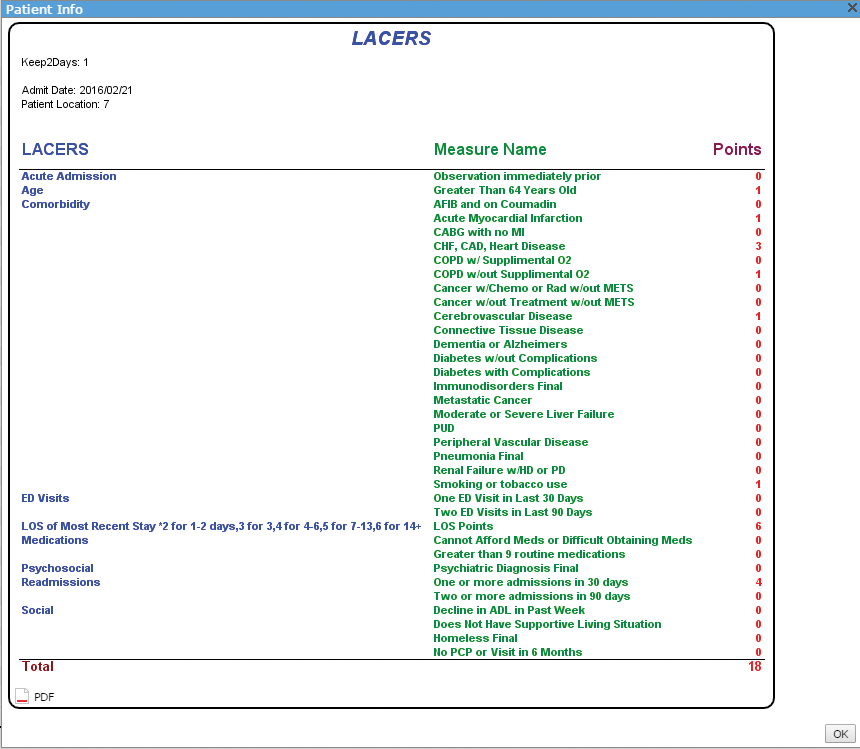This screenshot has height=749, width=860.
Task: Select the Psychiatric Diagnosis Final measure
Action: click(x=505, y=568)
